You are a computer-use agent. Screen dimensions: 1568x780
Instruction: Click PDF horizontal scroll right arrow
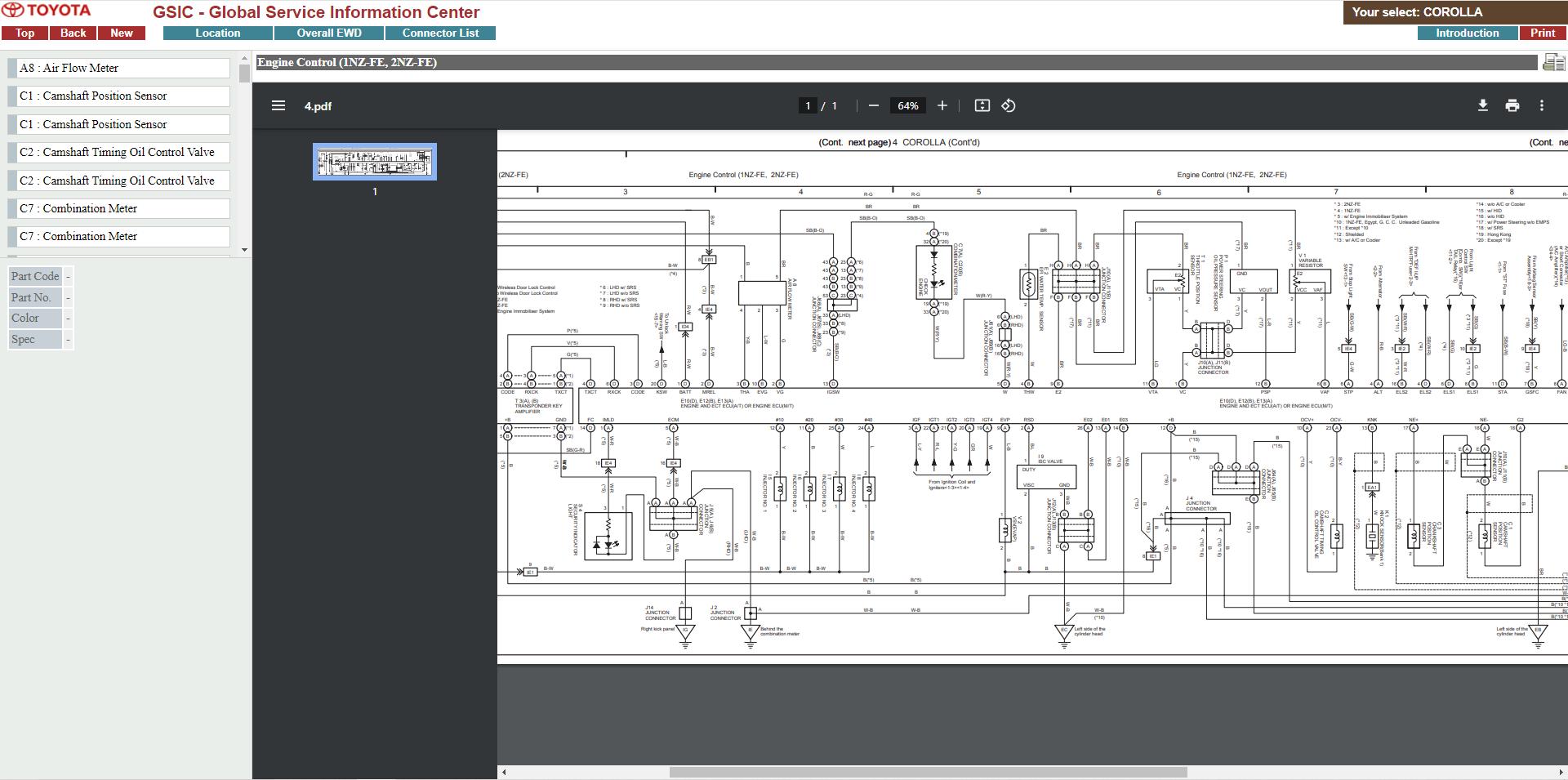click(1561, 772)
